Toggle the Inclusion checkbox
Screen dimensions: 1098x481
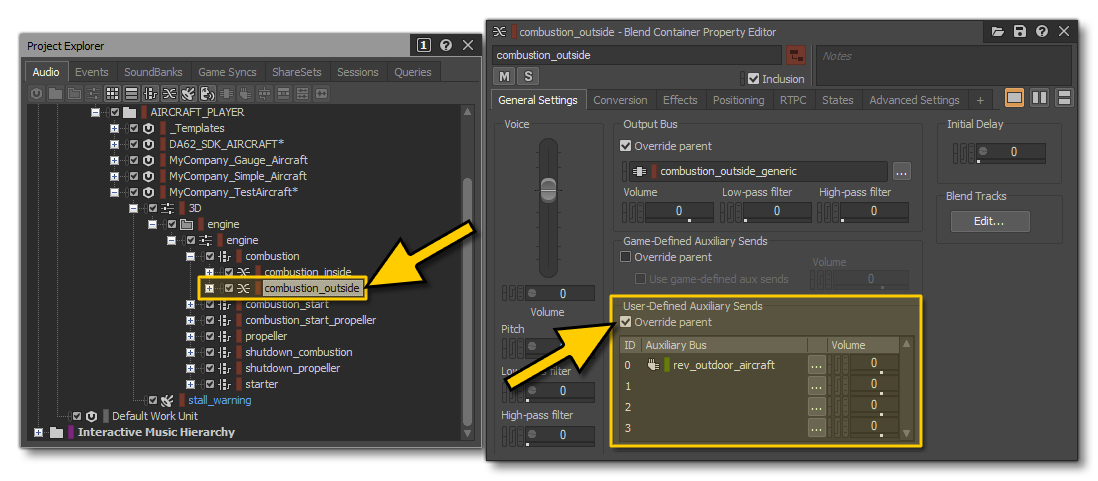[754, 78]
